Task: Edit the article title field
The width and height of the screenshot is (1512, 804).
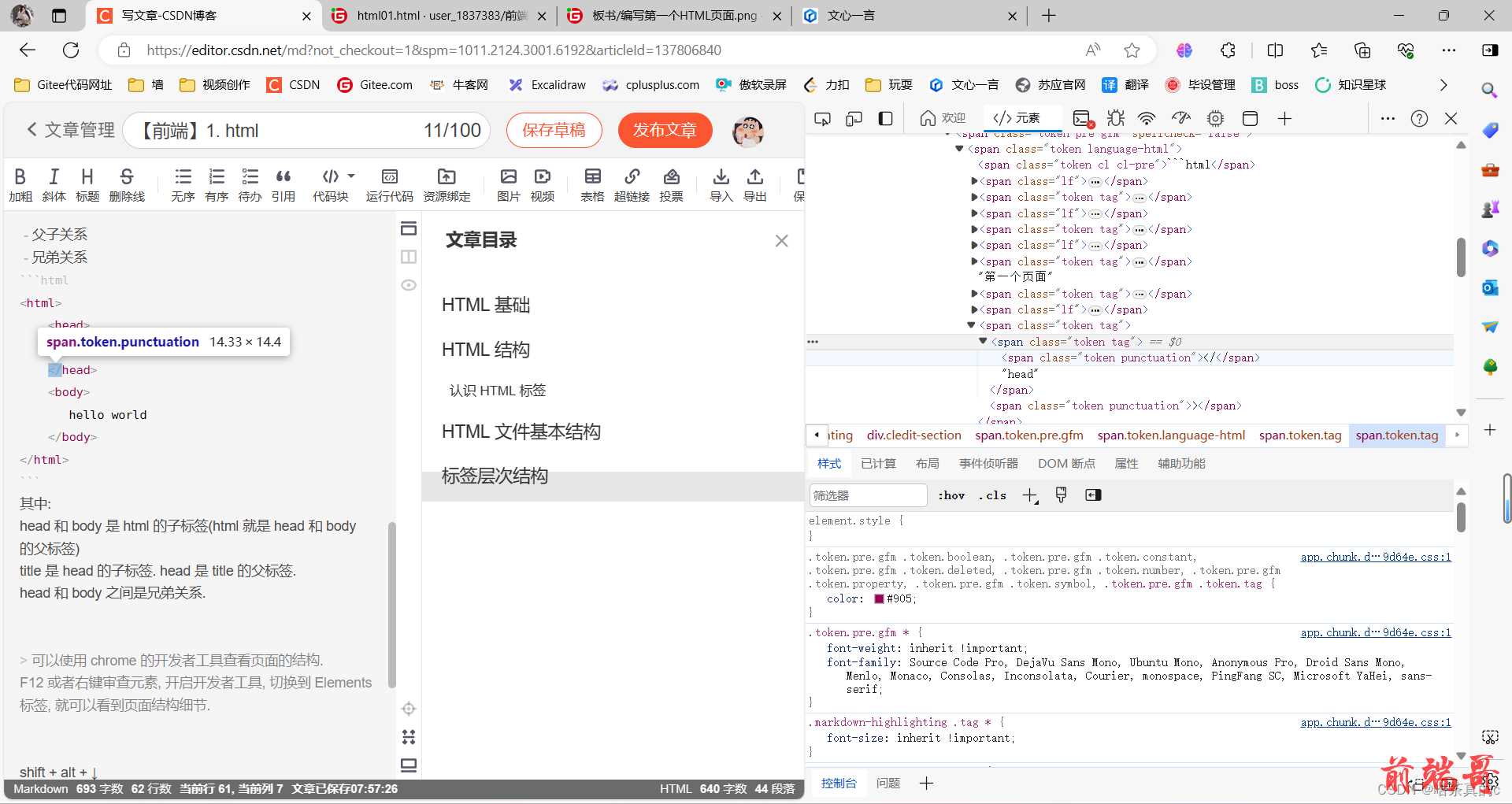Action: click(307, 131)
